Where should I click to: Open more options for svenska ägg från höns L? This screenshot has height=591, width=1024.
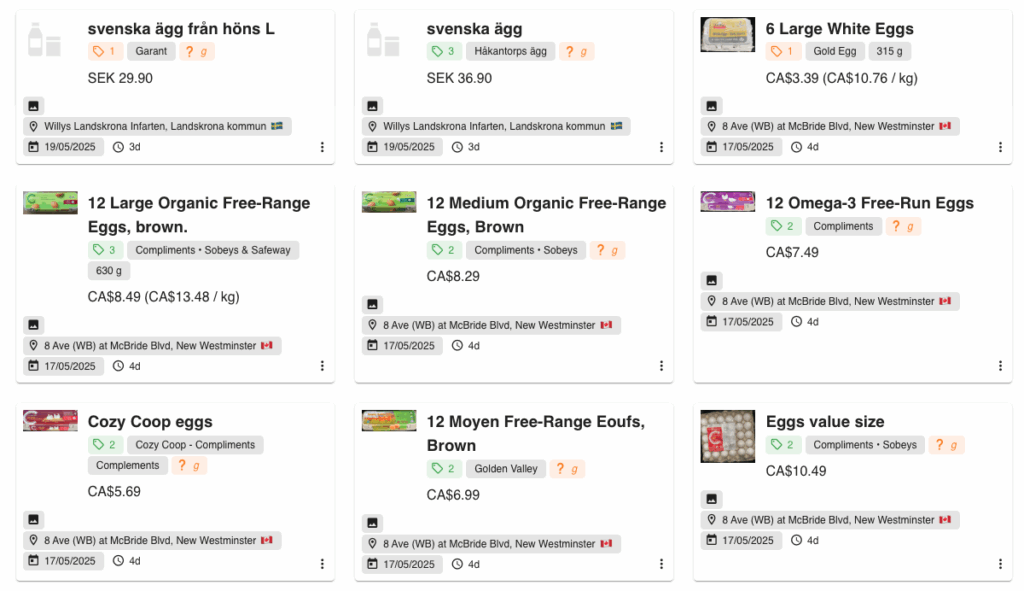322,148
